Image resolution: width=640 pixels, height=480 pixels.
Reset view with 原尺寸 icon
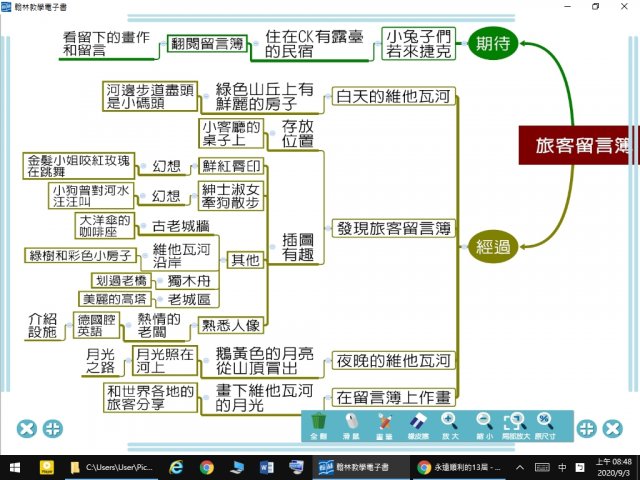[545, 422]
